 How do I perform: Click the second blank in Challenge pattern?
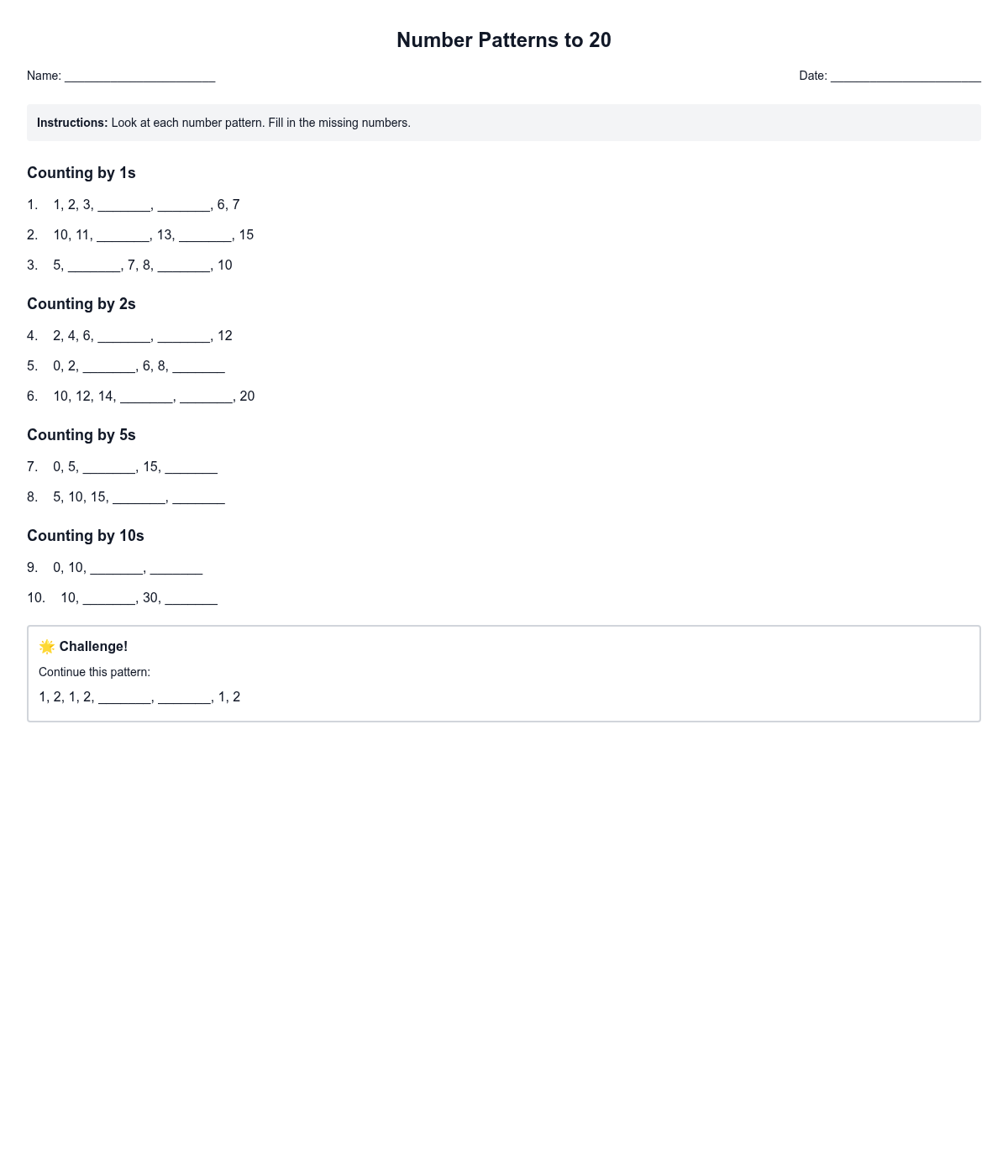(185, 697)
